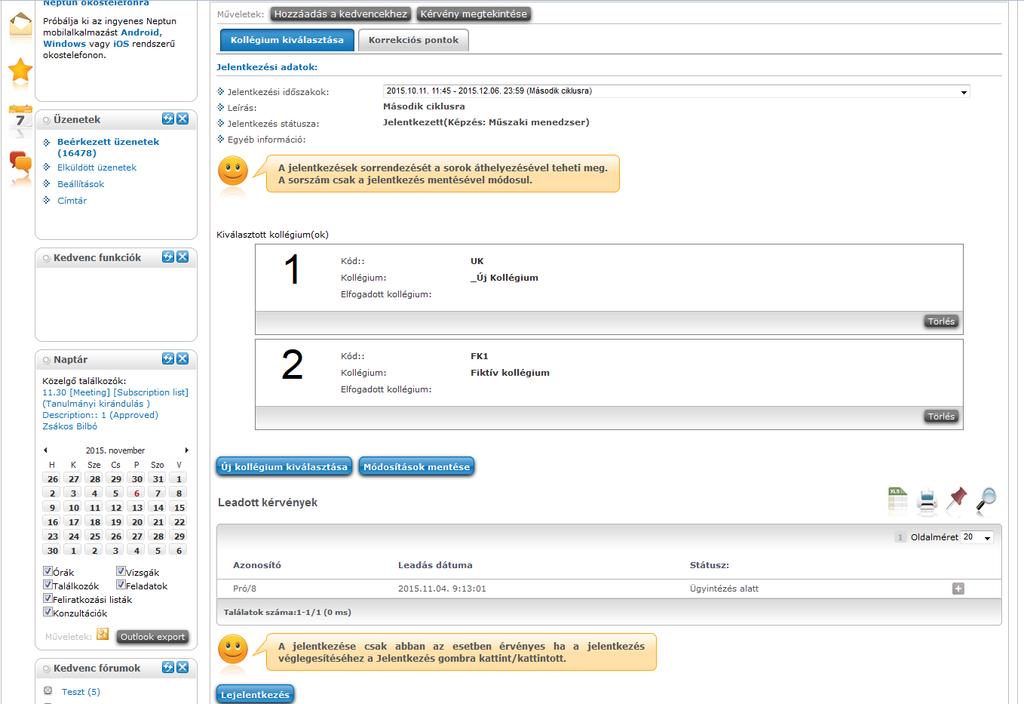The width and height of the screenshot is (1024, 704).
Task: Click the Lejelentkezés button
Action: point(255,694)
